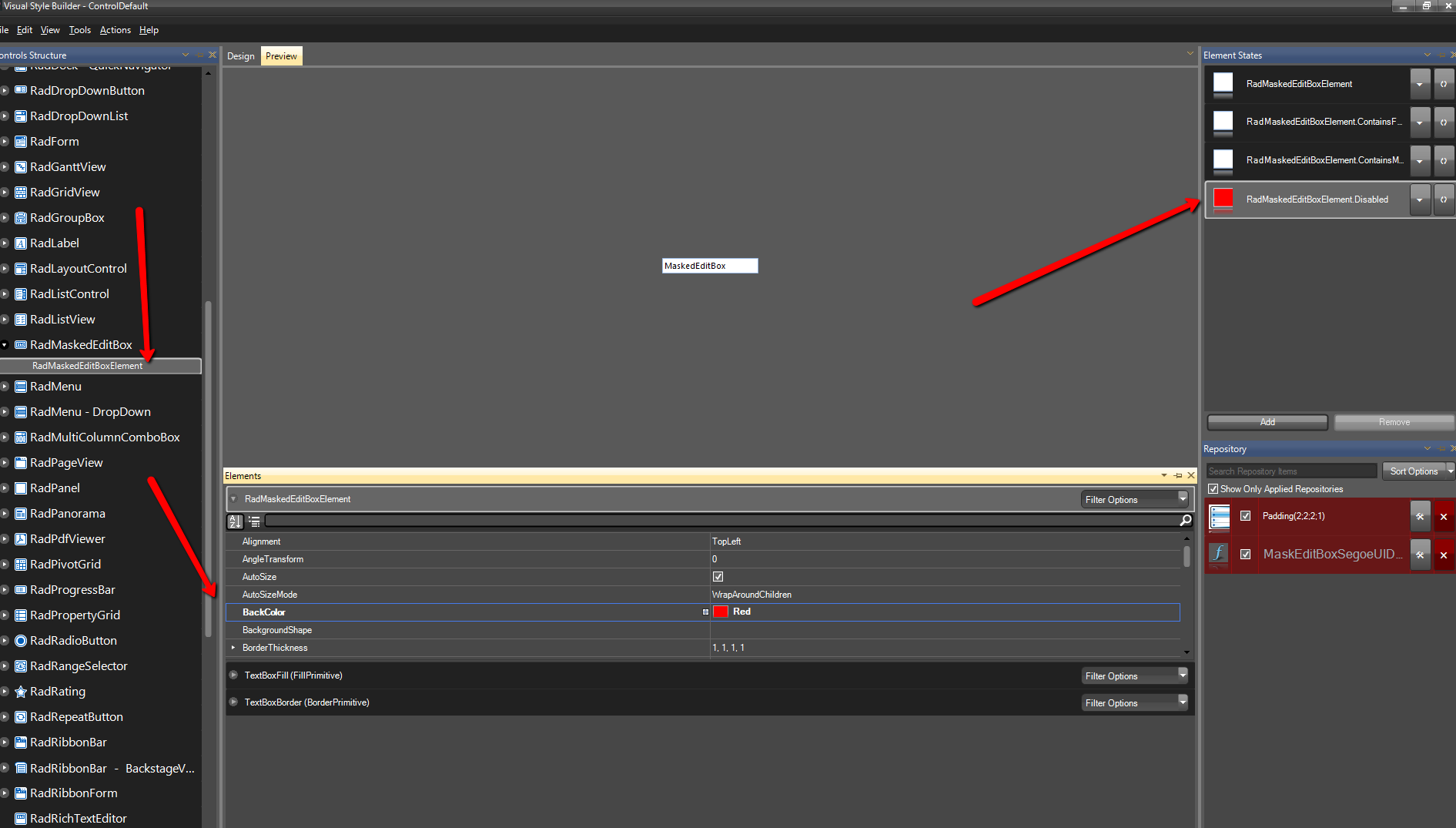Screen dimensions: 1456x828
Task: Click the RadLabel icon in controls tree
Action: [21, 243]
